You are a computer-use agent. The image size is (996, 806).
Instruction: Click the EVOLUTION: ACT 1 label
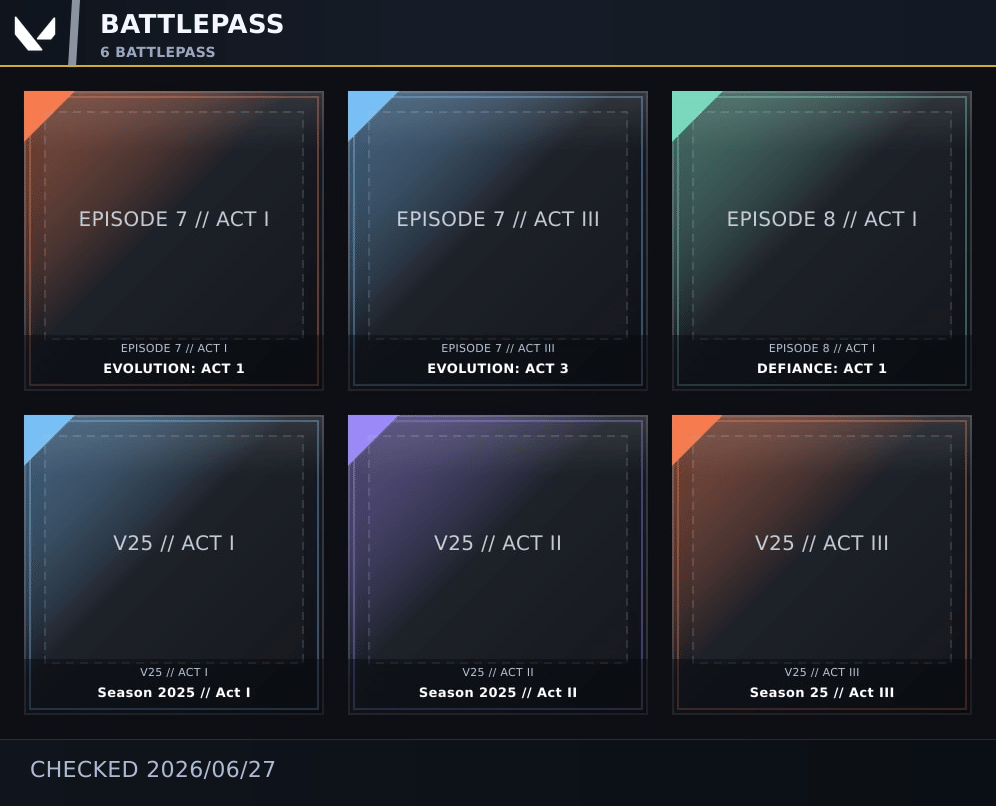pyautogui.click(x=174, y=368)
